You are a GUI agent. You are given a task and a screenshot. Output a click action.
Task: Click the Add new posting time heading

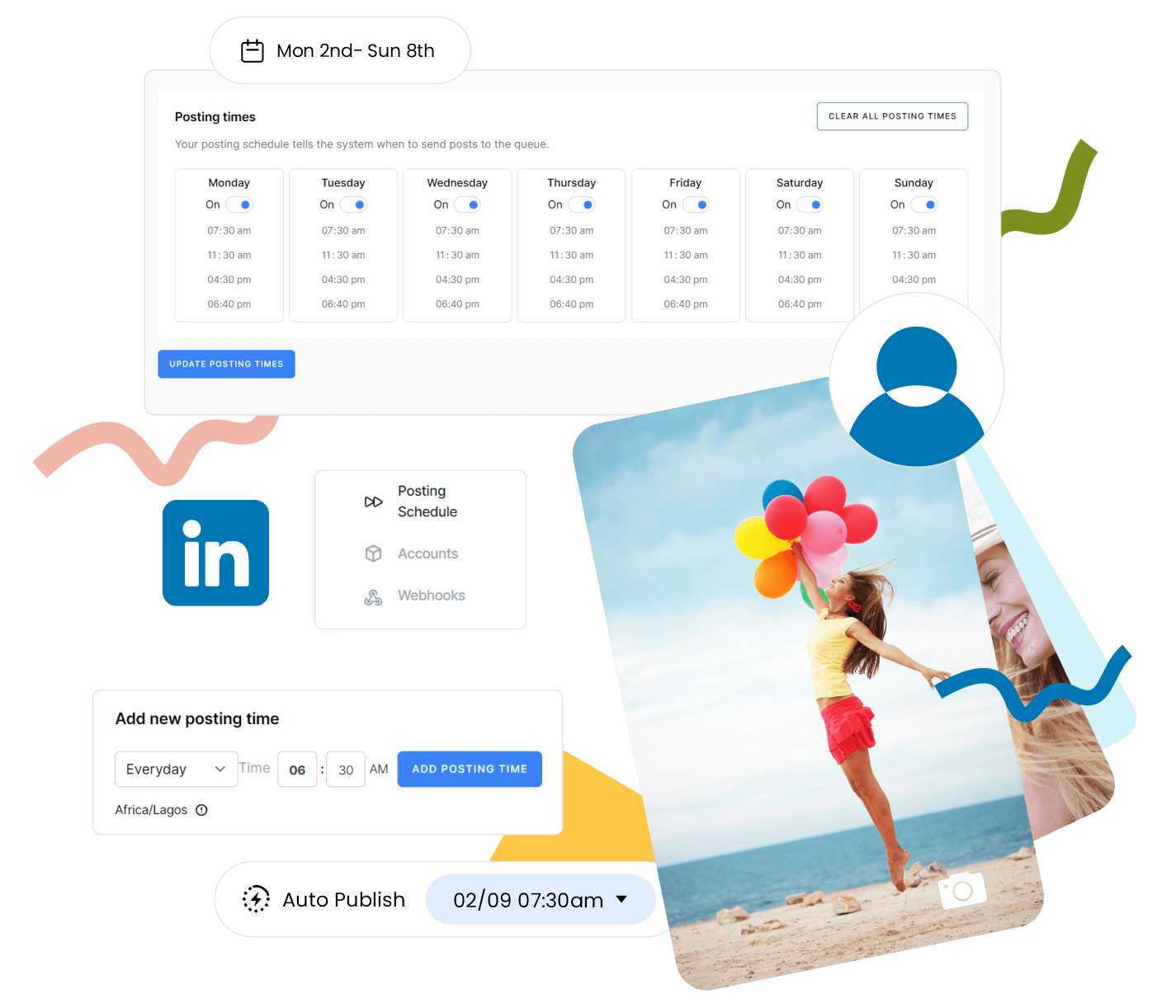point(197,718)
